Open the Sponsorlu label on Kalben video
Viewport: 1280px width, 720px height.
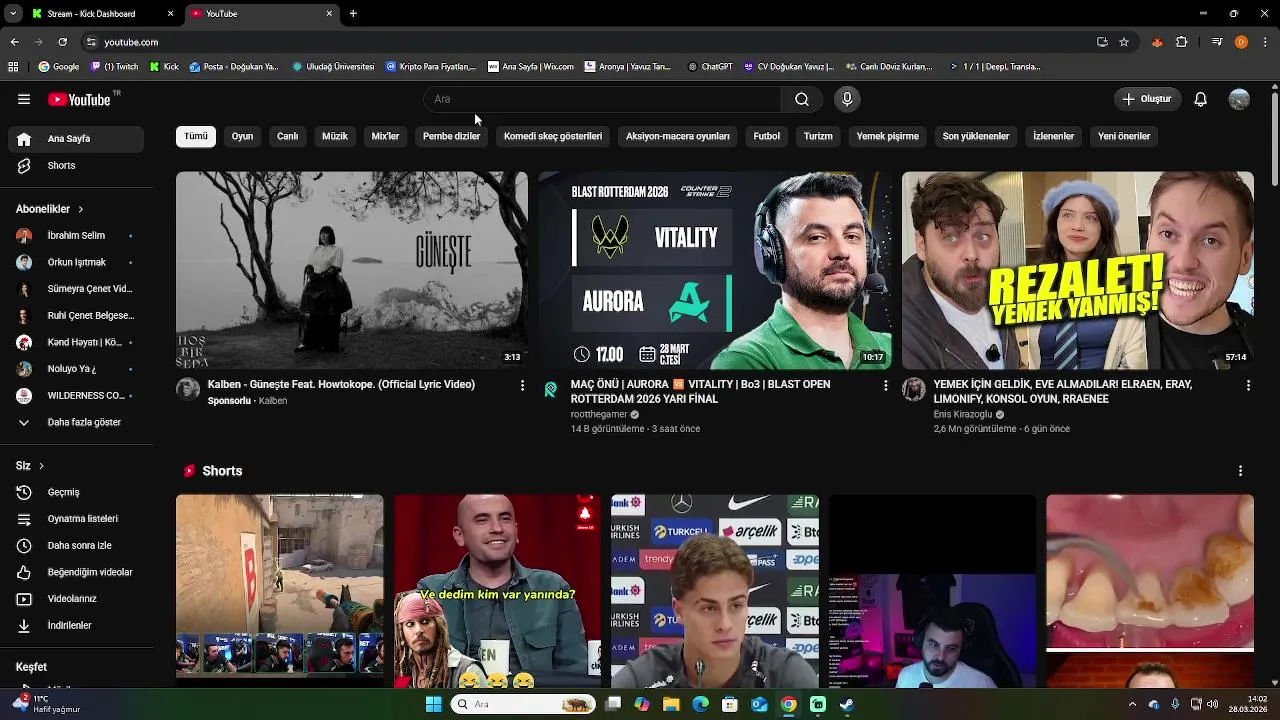tap(229, 401)
